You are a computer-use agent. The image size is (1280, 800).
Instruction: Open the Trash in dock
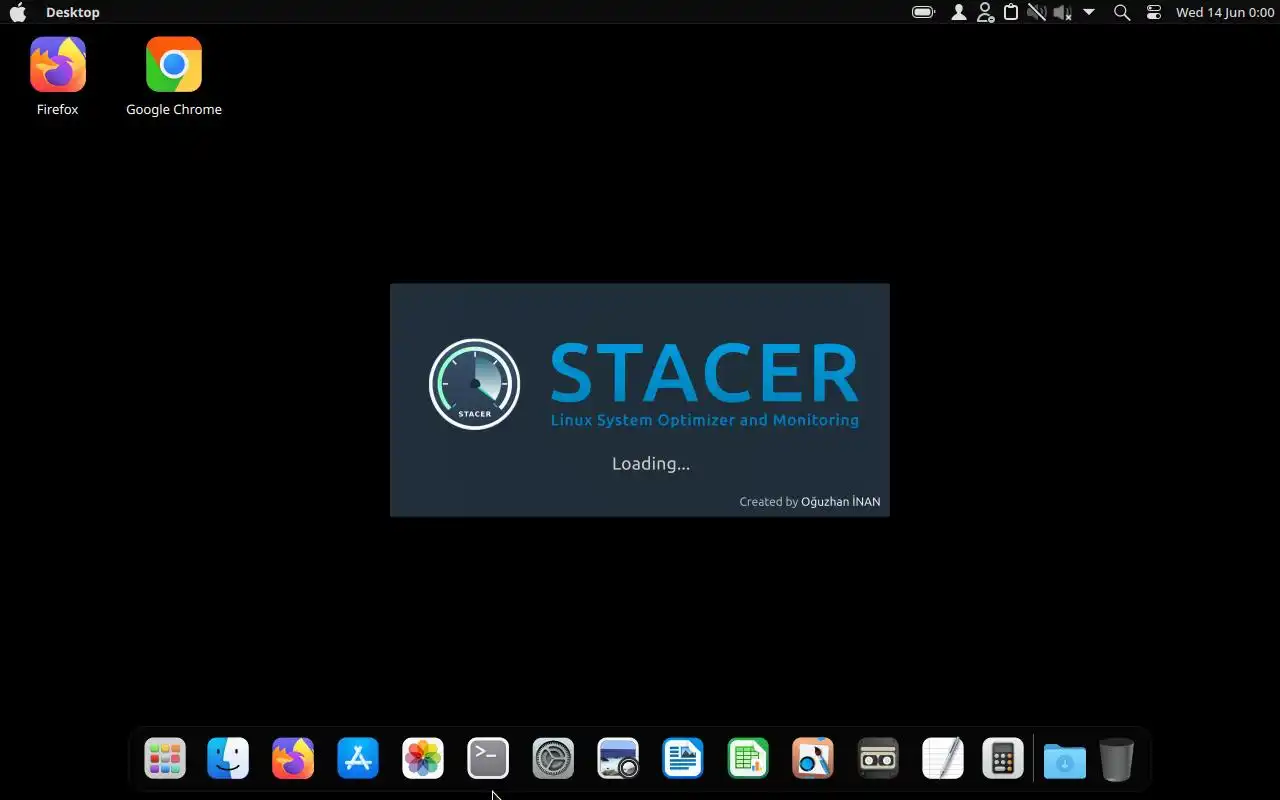pyautogui.click(x=1117, y=759)
